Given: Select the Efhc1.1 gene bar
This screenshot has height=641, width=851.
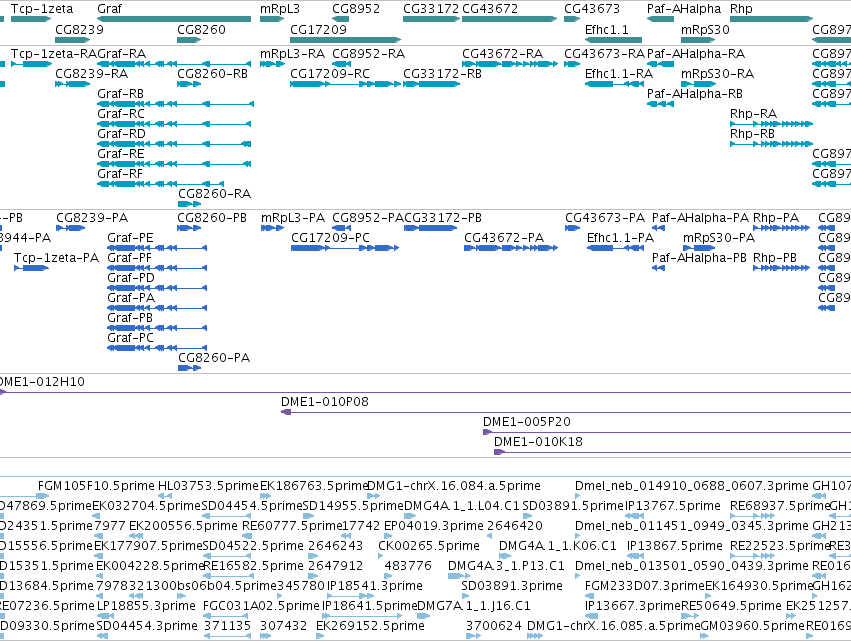Looking at the screenshot, I should [x=613, y=40].
